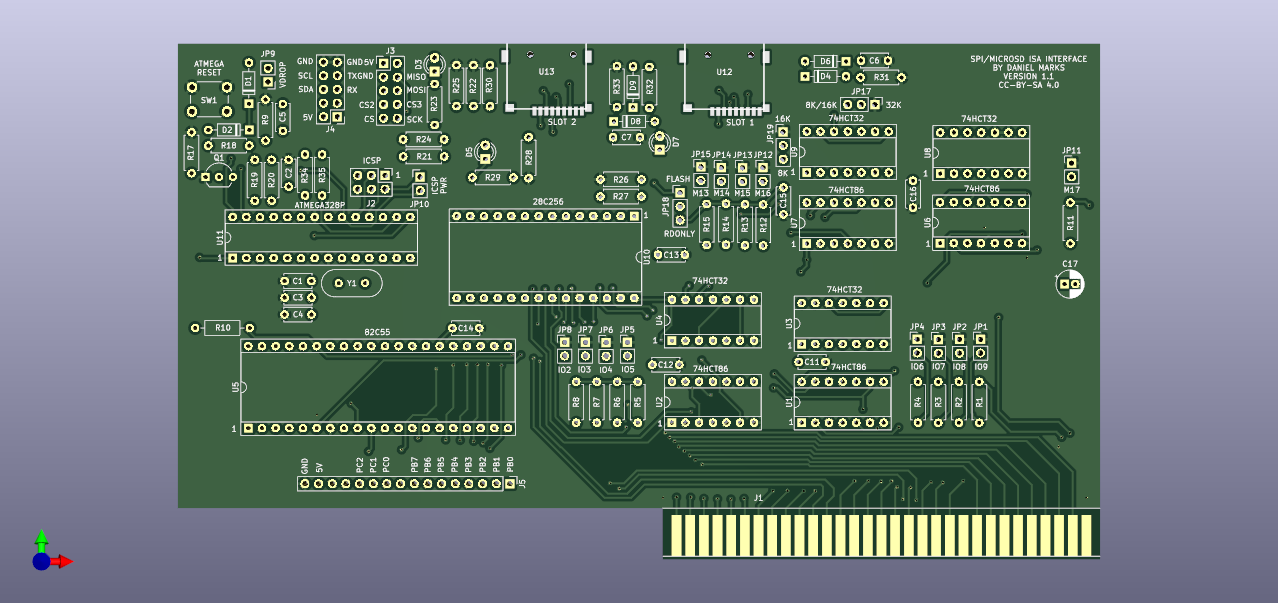
Task: Select jumper JP11 M17
Action: [1071, 168]
